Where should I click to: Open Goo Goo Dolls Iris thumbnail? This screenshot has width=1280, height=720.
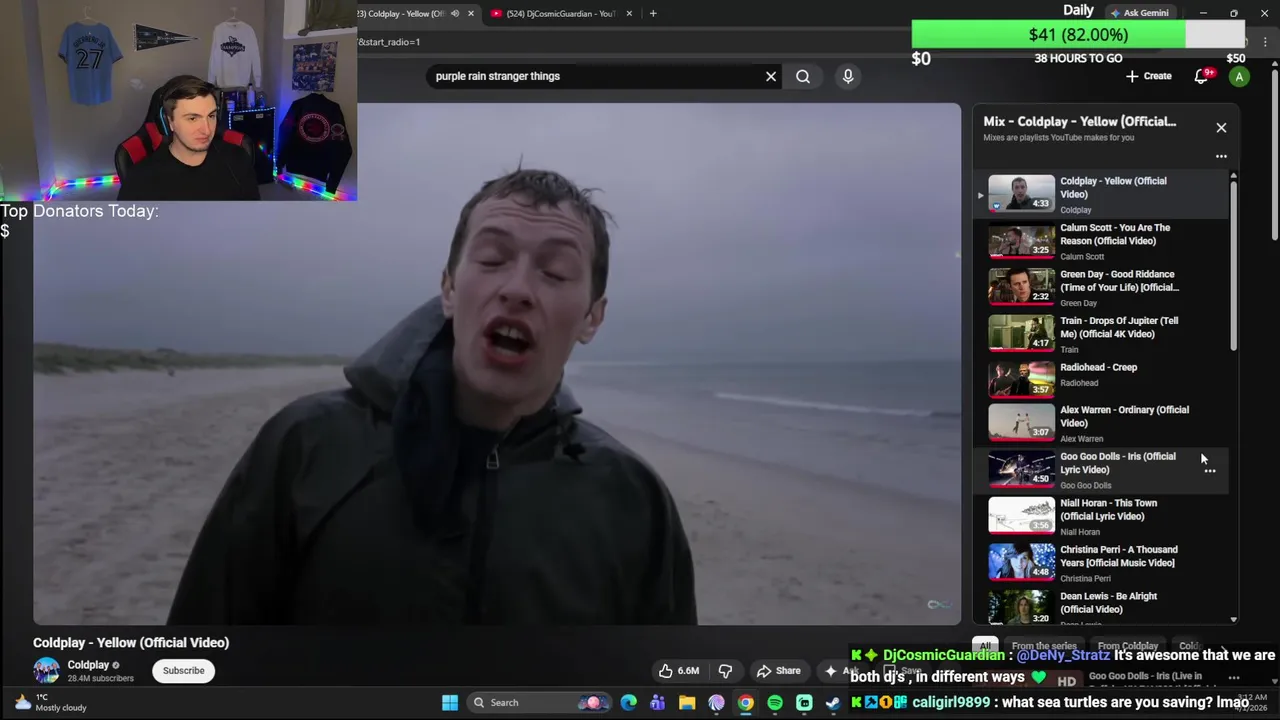1021,469
